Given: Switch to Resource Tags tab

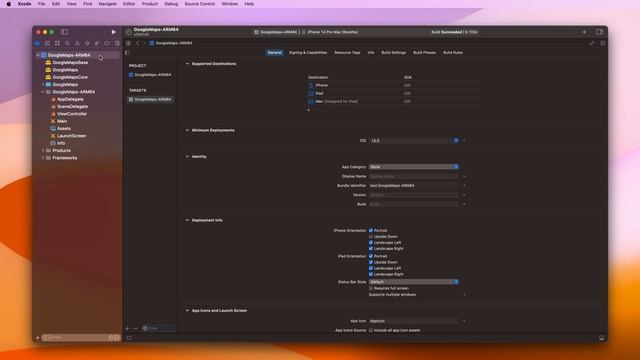Looking at the screenshot, I should pyautogui.click(x=347, y=53).
